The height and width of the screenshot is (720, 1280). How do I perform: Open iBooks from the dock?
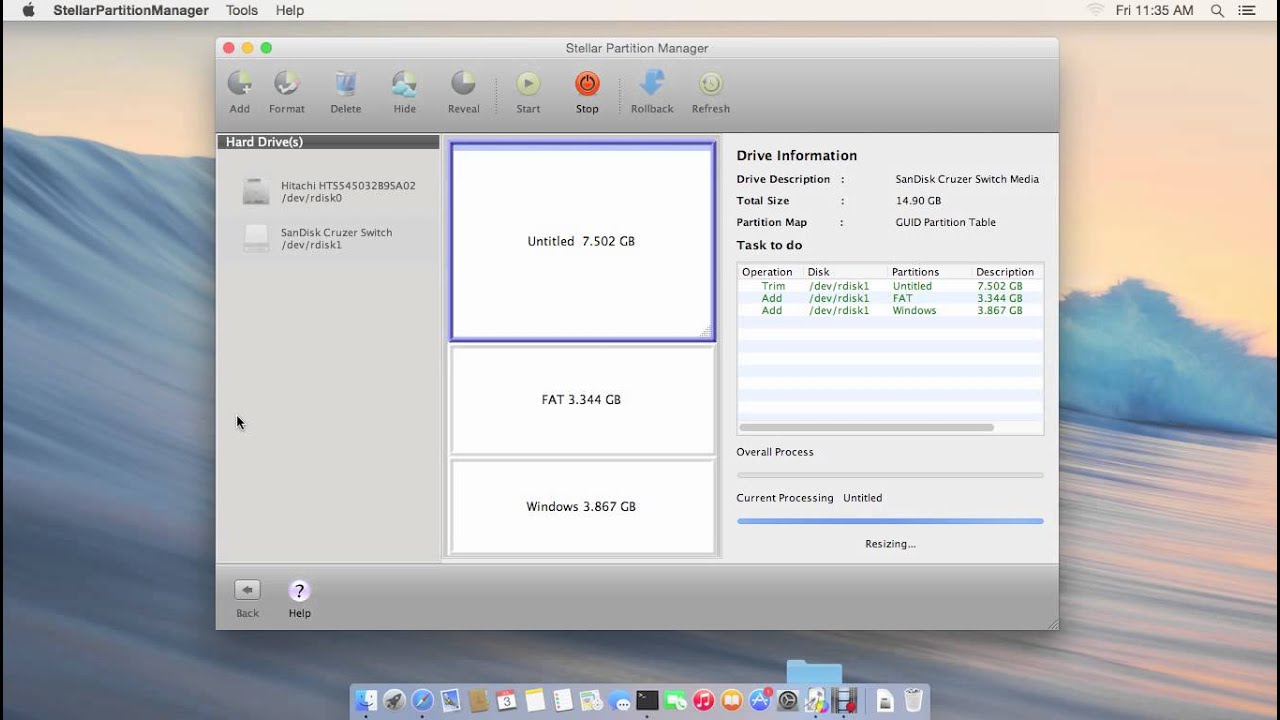(x=732, y=700)
